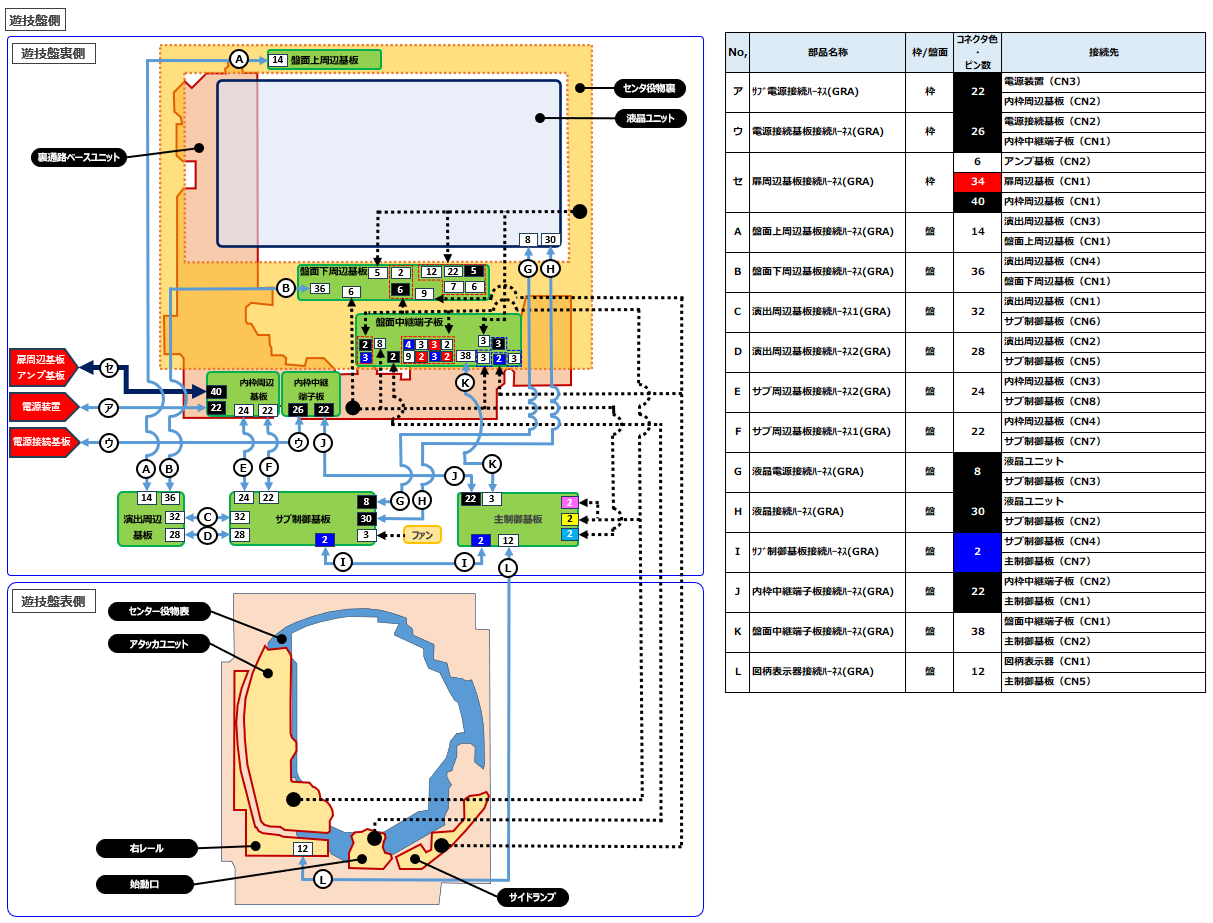The height and width of the screenshot is (923, 1213).
Task: Open the 遊技盤表側 section header
Action: (x=54, y=602)
